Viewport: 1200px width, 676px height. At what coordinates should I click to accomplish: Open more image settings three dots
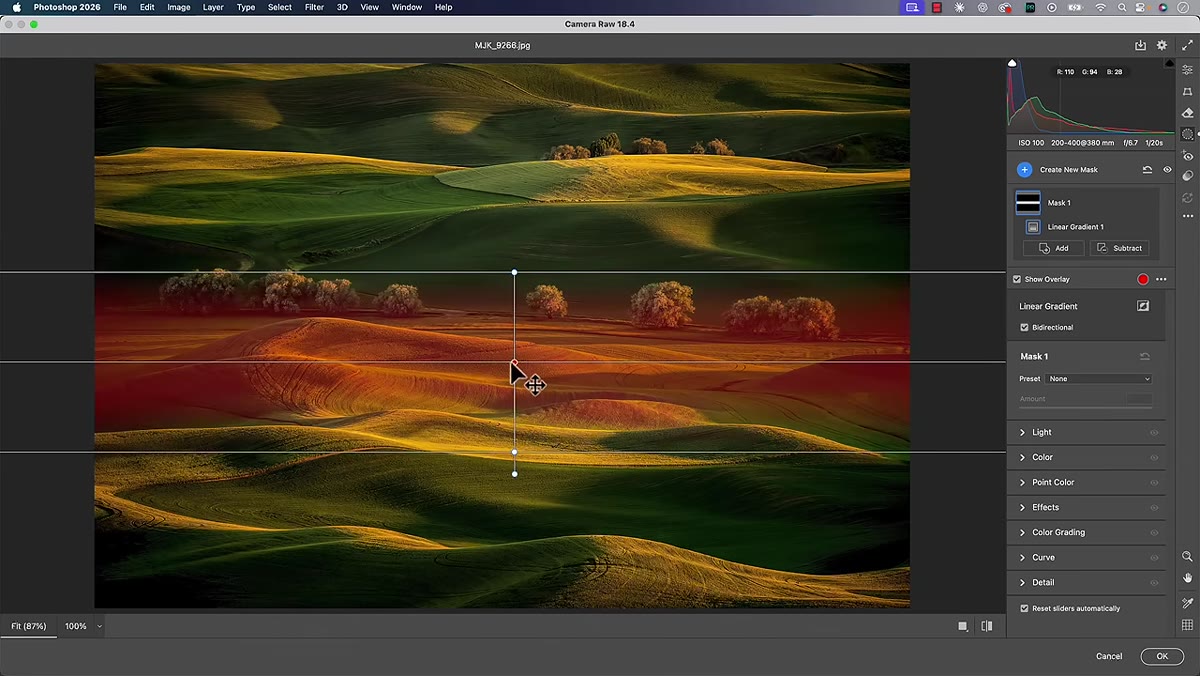tap(1187, 216)
